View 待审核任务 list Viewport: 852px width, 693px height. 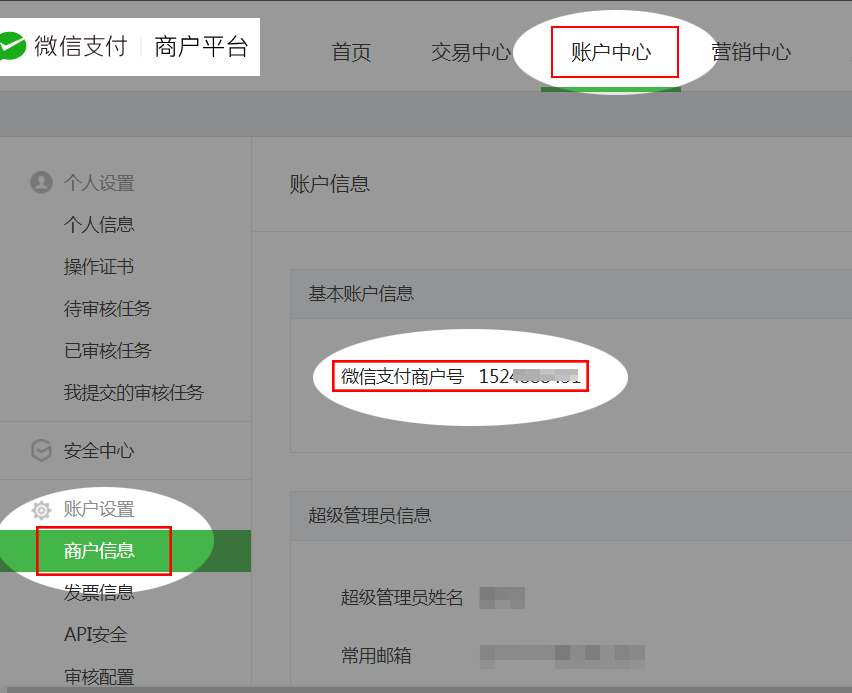[x=108, y=308]
